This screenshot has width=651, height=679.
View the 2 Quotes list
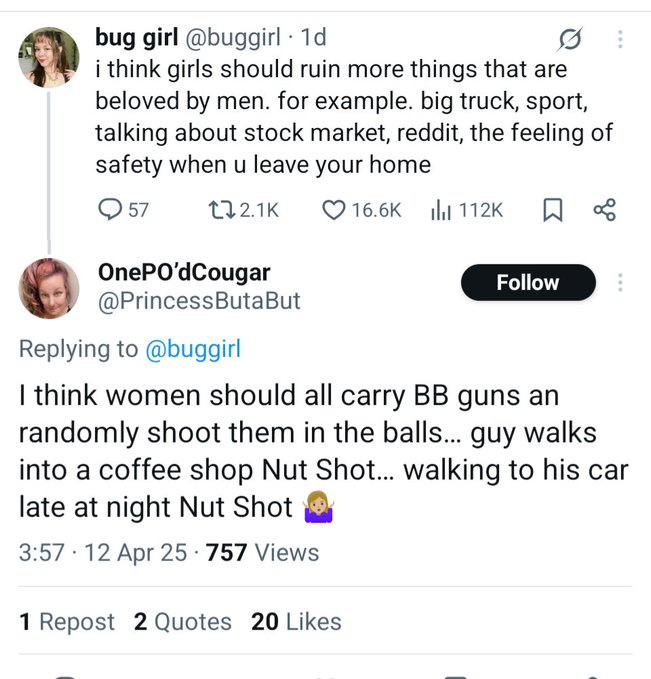coord(182,622)
